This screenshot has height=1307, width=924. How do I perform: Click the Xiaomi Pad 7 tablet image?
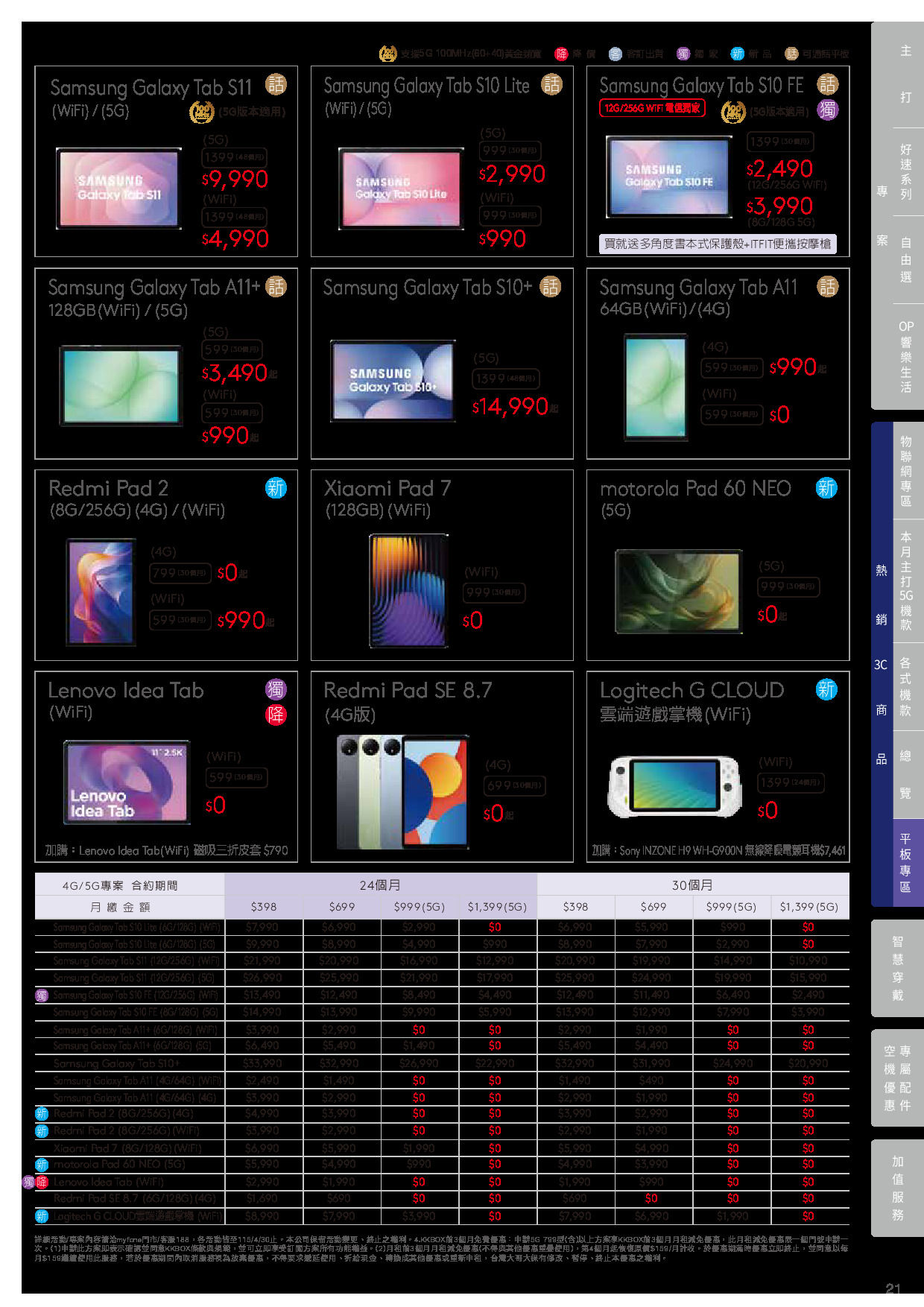[x=409, y=591]
